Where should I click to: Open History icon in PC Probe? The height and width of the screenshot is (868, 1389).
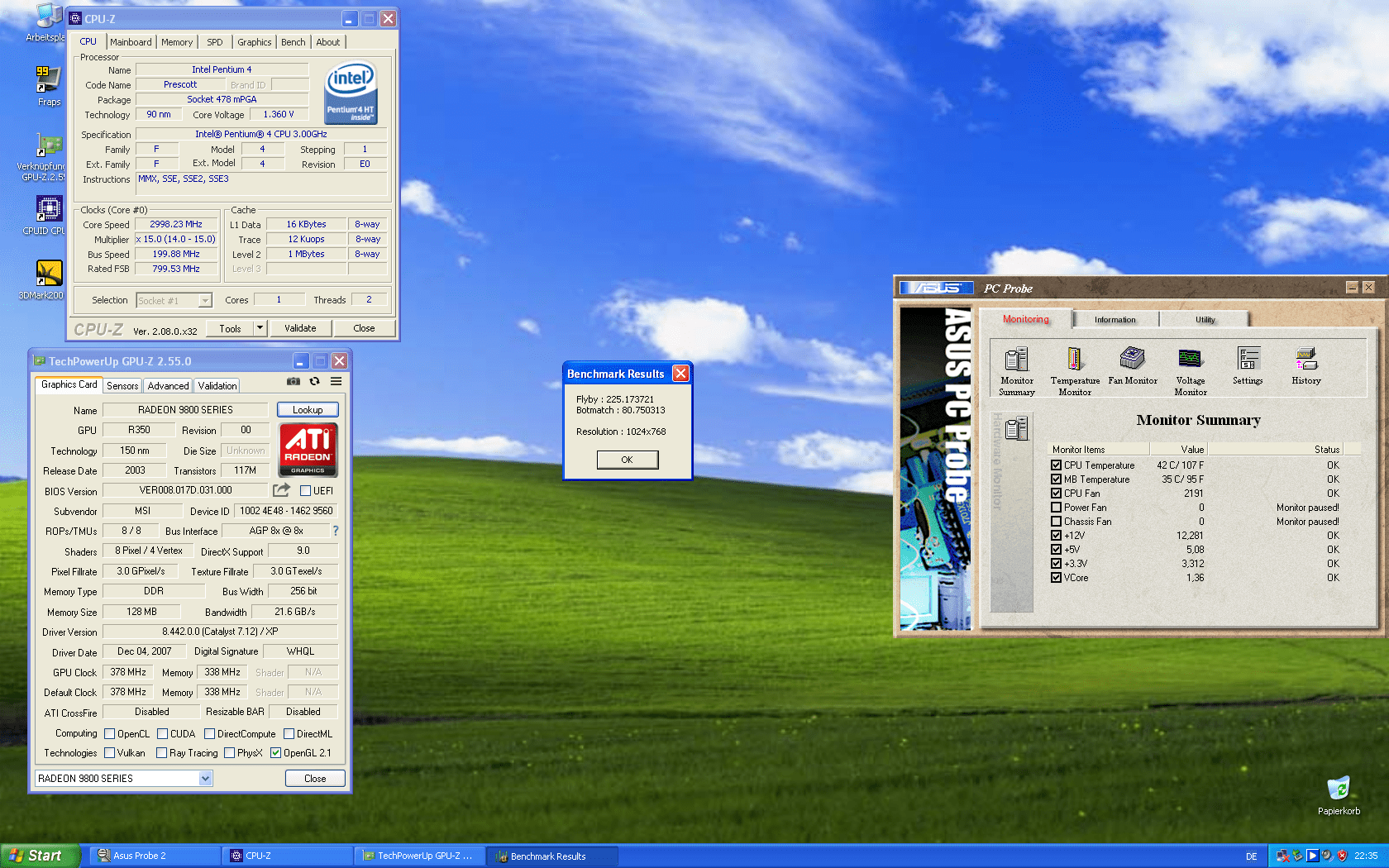[x=1306, y=365]
